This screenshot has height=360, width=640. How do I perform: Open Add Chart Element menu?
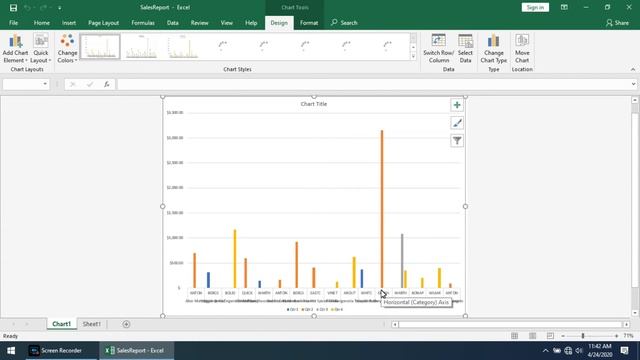15,49
